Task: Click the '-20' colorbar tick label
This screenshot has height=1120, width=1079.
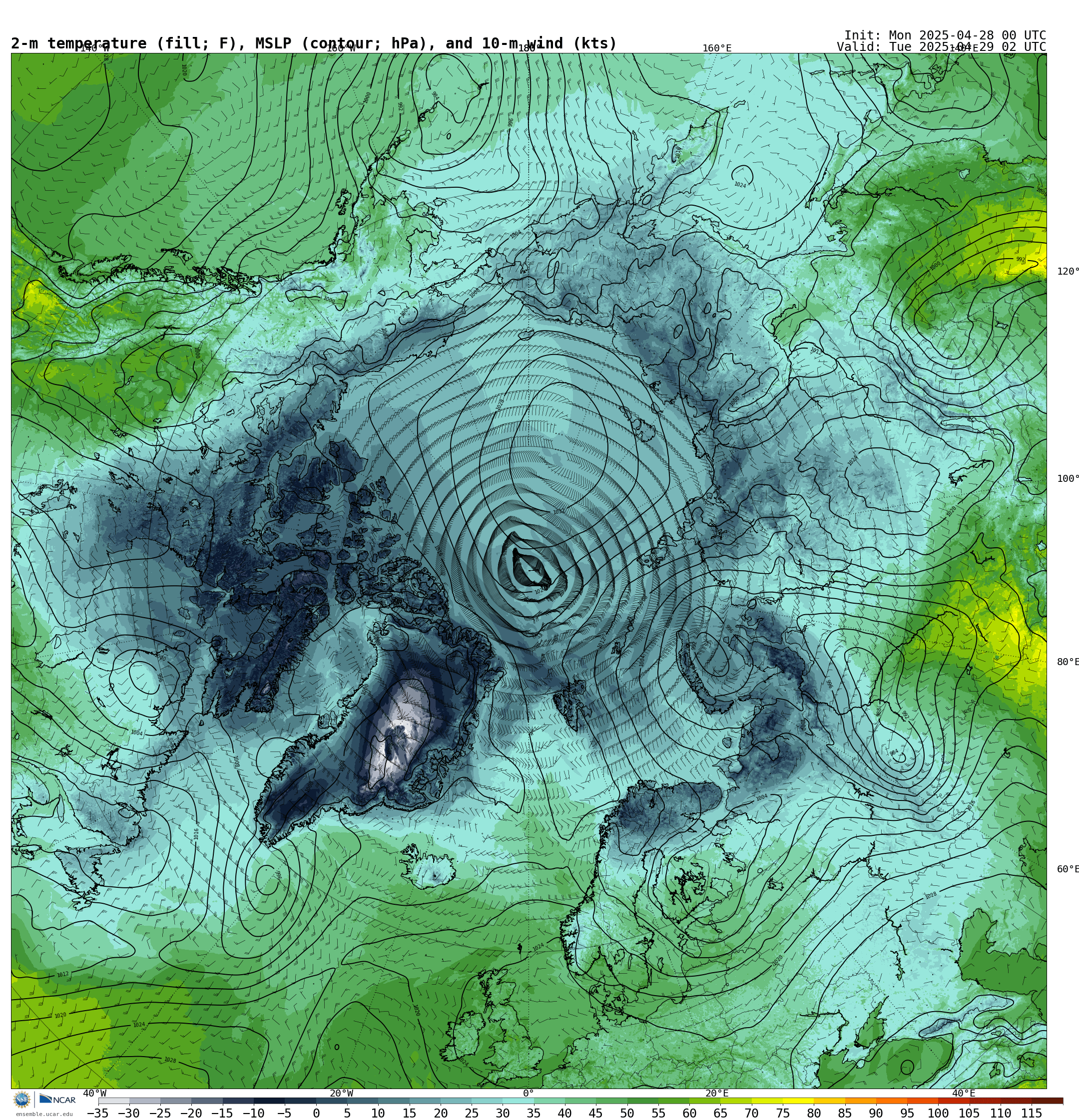Action: click(x=191, y=1113)
